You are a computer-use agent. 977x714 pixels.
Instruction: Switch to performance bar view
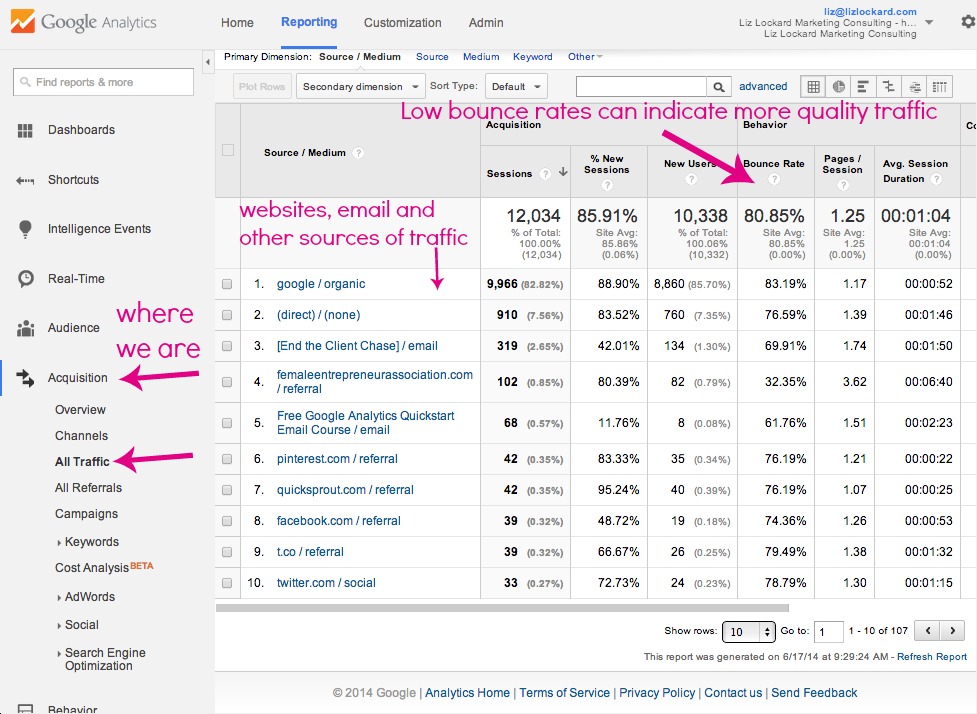click(x=864, y=87)
